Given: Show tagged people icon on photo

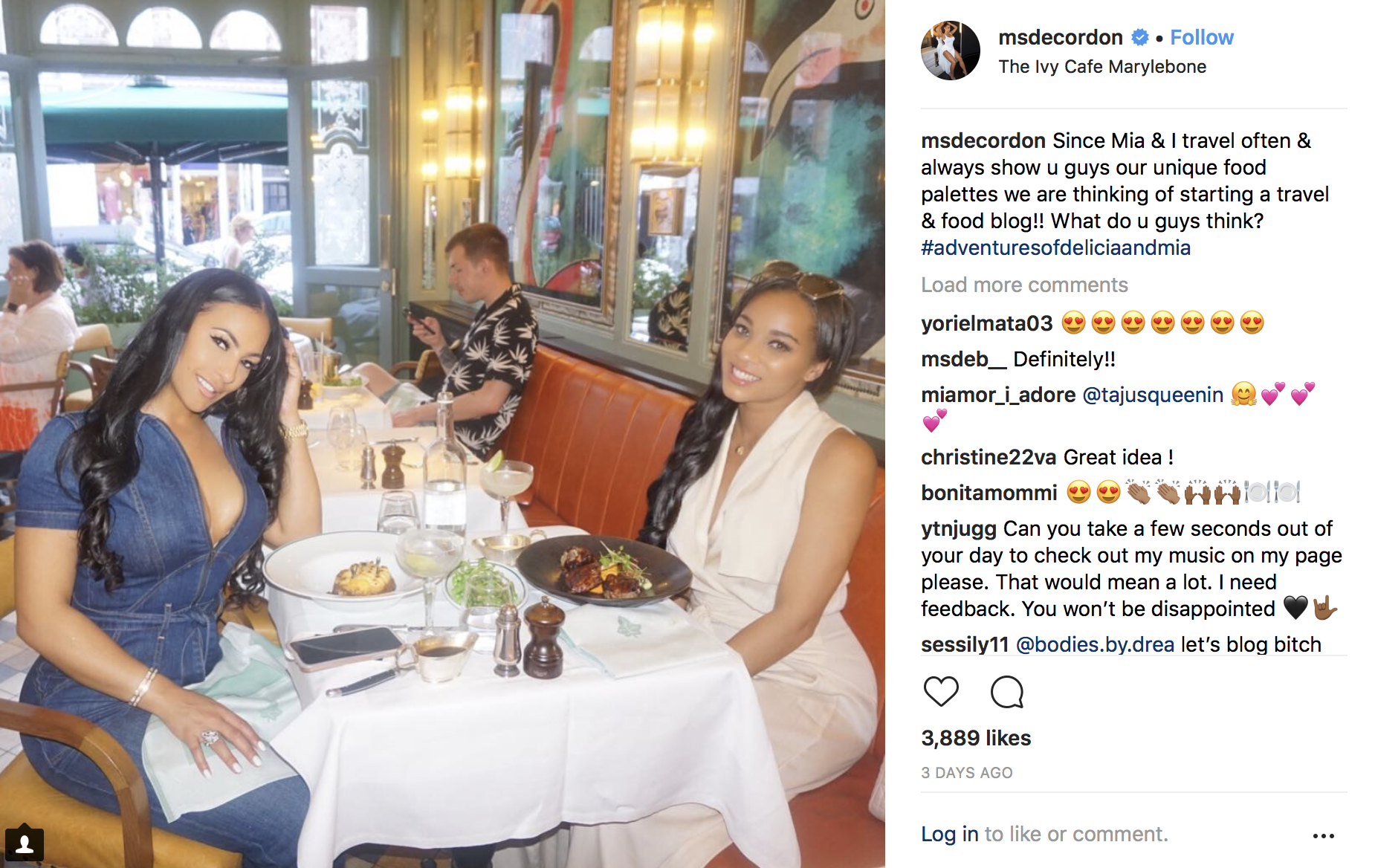Looking at the screenshot, I should tap(24, 844).
